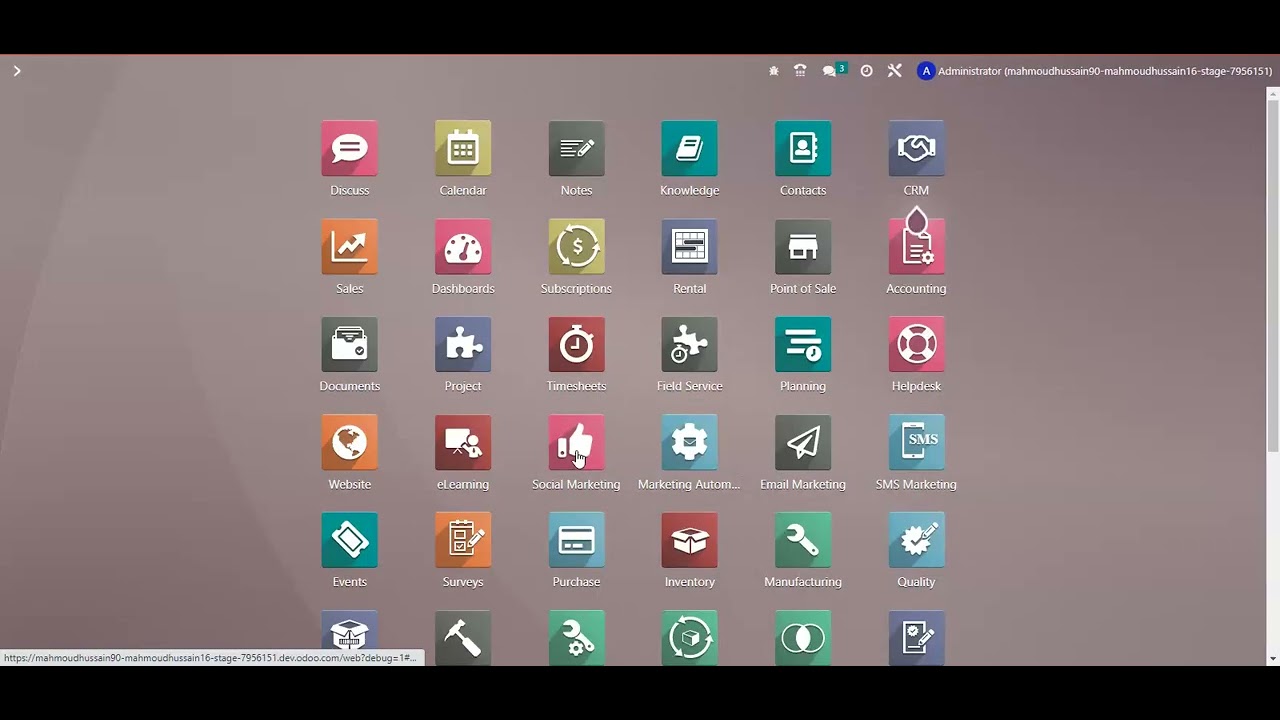Open conversations with 3 unread messages
Image resolution: width=1280 pixels, height=720 pixels.
(x=834, y=70)
